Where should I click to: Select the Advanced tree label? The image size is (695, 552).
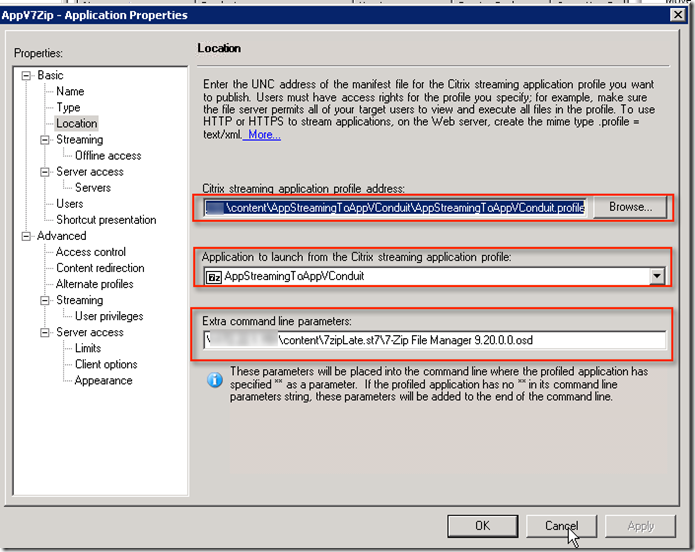pos(62,236)
